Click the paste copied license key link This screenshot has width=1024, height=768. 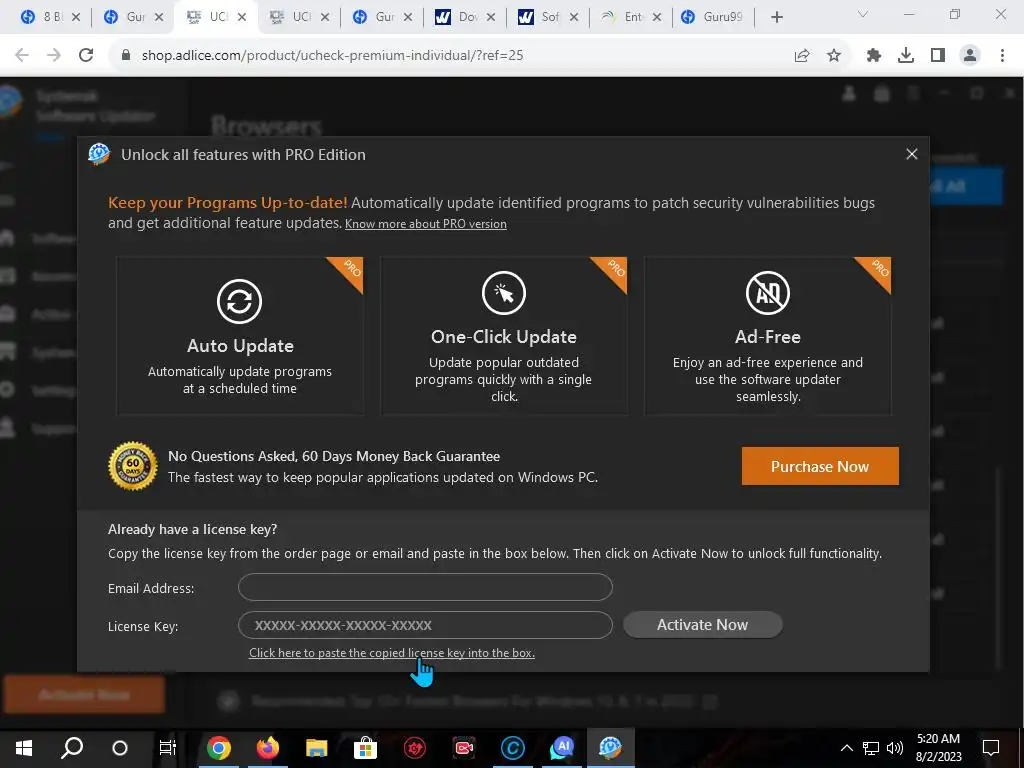pyautogui.click(x=392, y=653)
